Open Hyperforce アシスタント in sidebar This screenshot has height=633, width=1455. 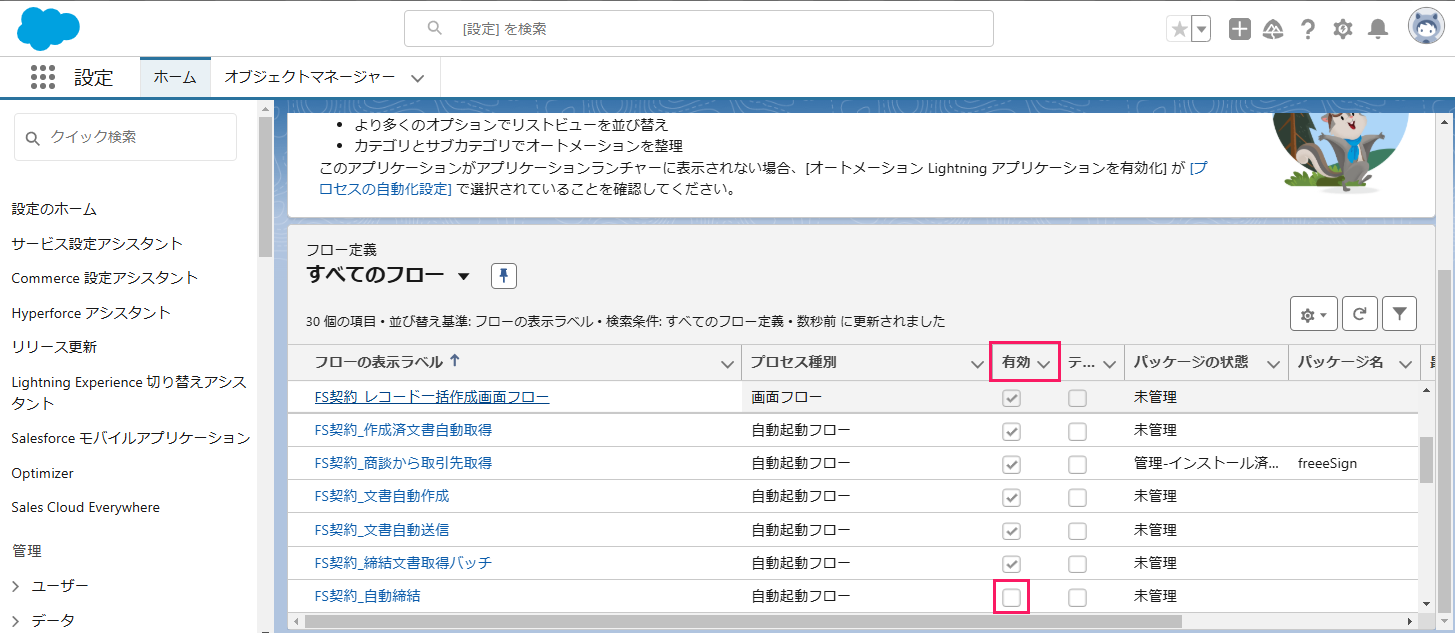coord(91,313)
